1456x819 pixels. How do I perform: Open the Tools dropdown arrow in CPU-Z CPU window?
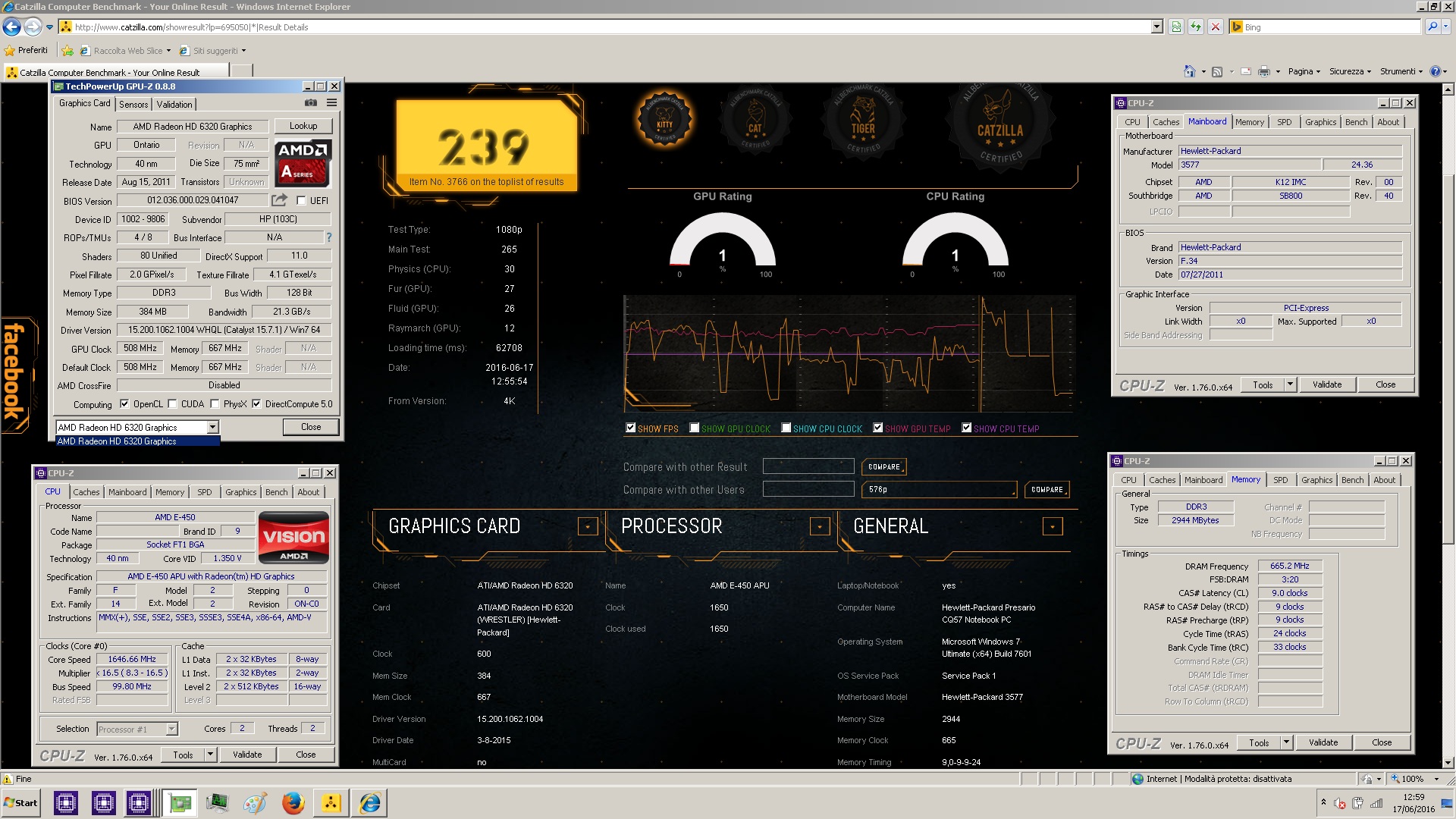(210, 755)
